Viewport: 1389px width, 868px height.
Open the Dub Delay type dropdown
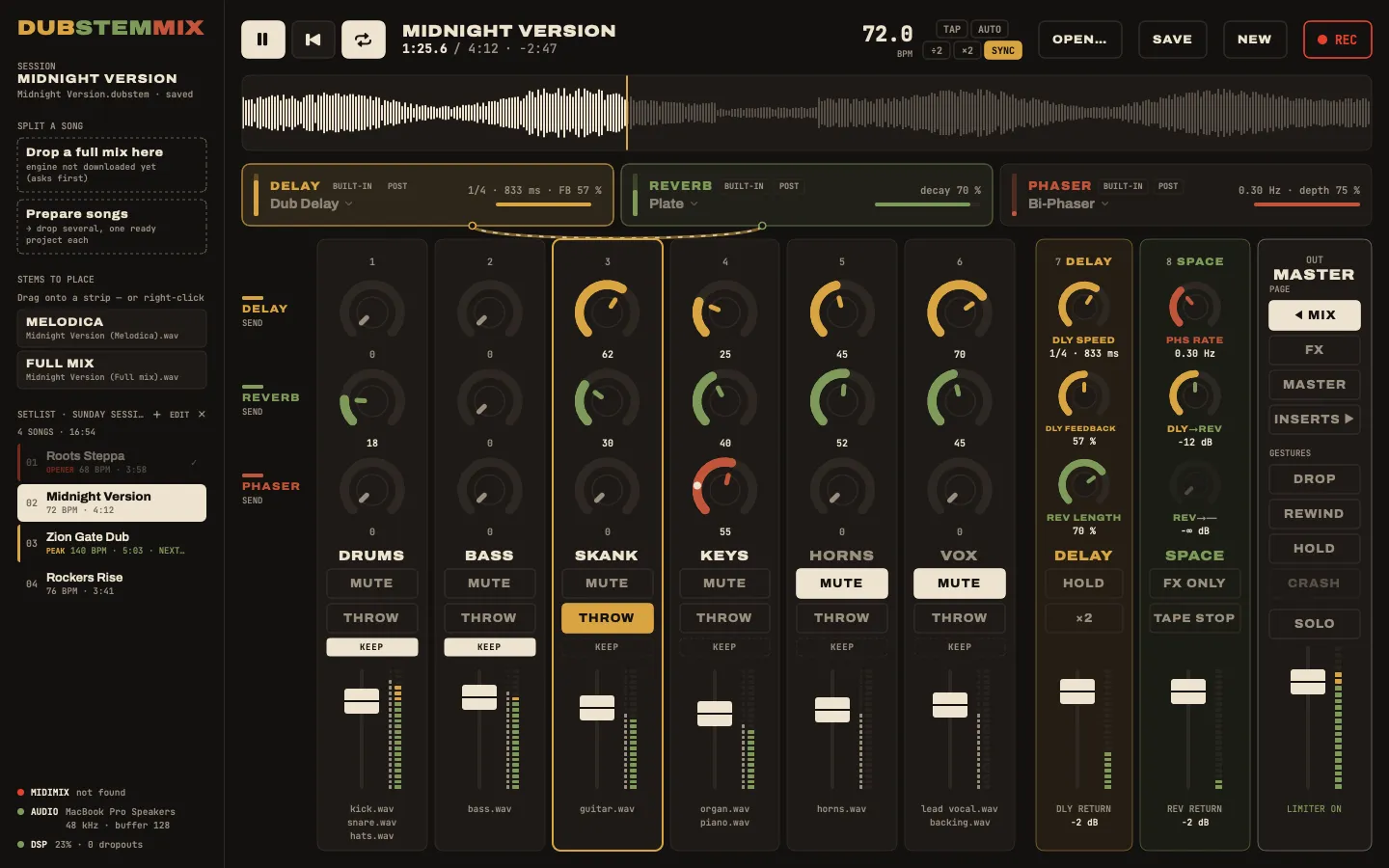(312, 203)
